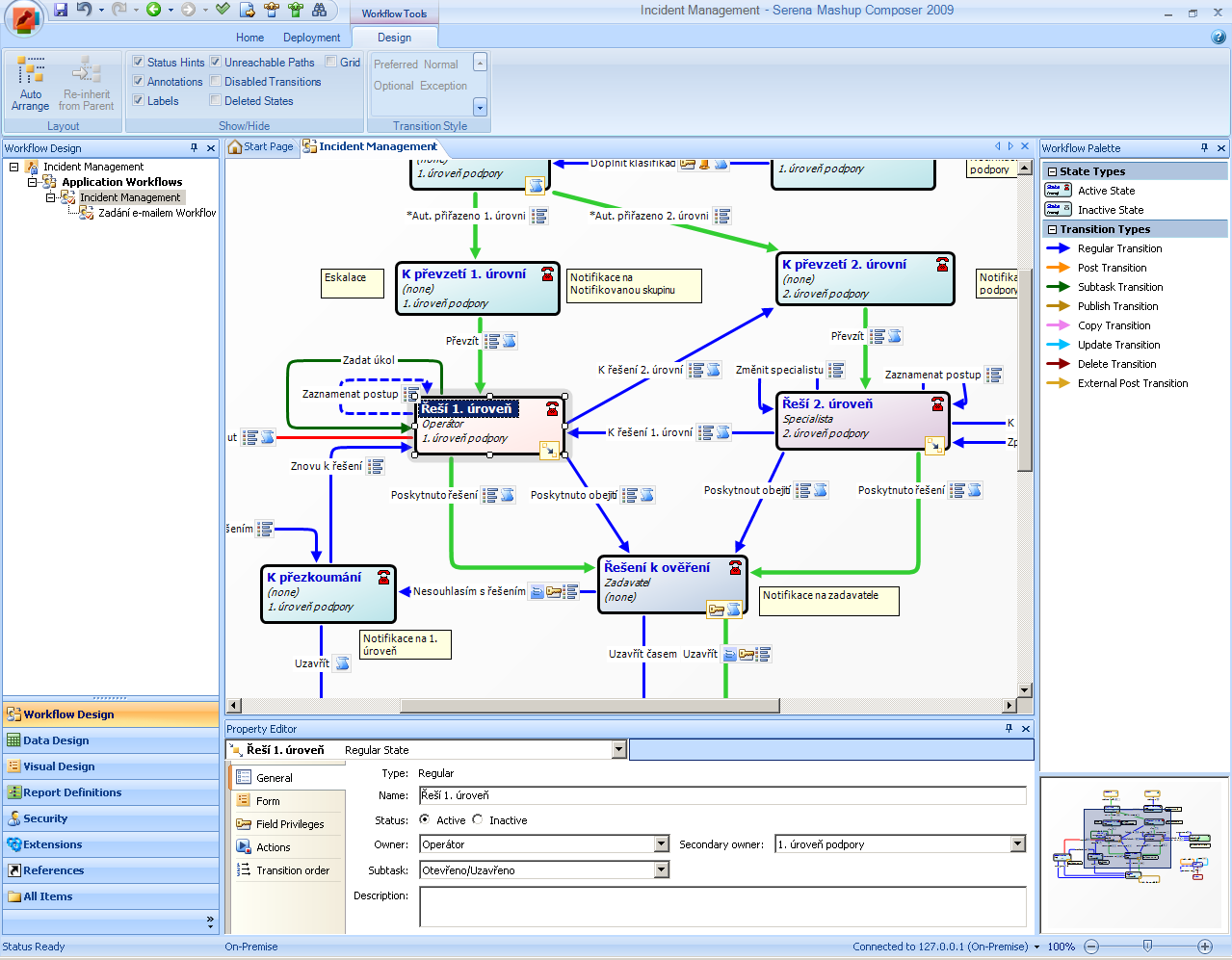This screenshot has height=960, width=1232.
Task: Open the Data Design navigation section
Action: click(56, 740)
